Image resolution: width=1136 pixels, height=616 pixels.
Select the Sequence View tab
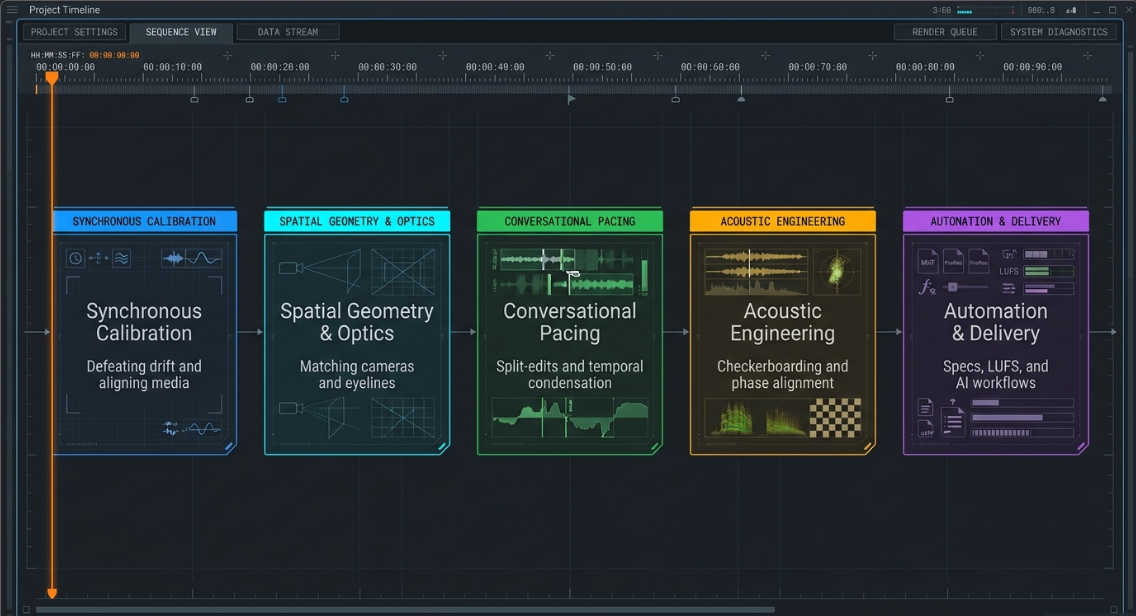click(181, 32)
